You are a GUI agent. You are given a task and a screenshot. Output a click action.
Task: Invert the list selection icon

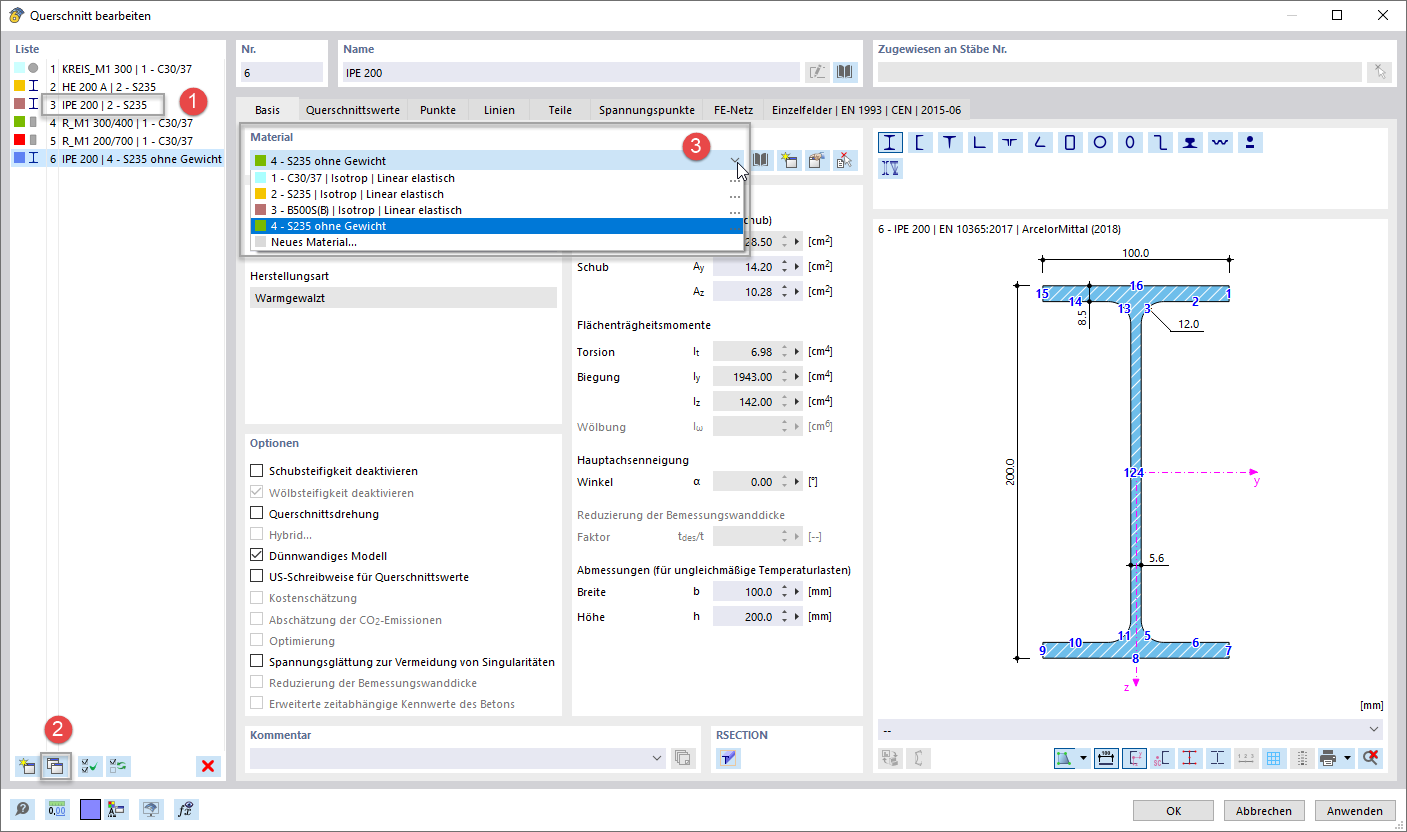pos(118,766)
